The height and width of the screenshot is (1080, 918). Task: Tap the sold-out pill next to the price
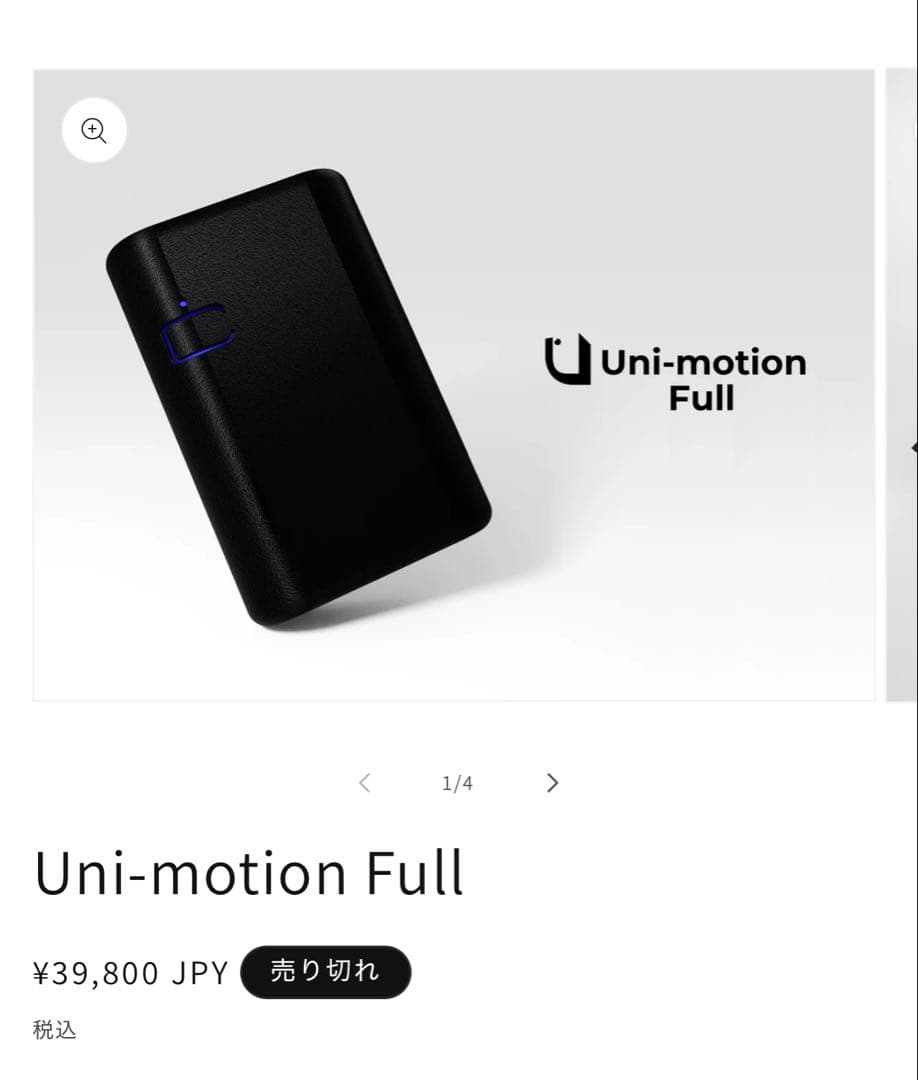coord(326,971)
